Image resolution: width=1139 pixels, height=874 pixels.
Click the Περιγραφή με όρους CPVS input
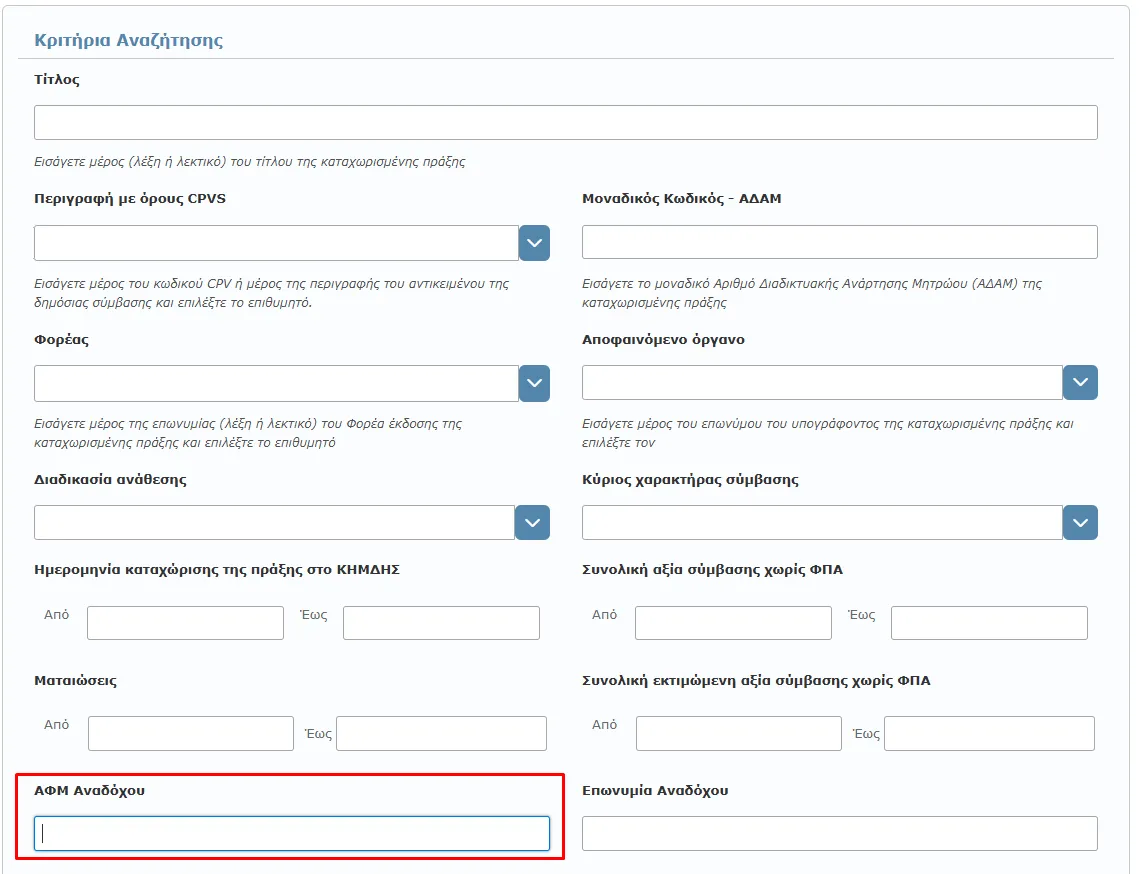pos(276,243)
